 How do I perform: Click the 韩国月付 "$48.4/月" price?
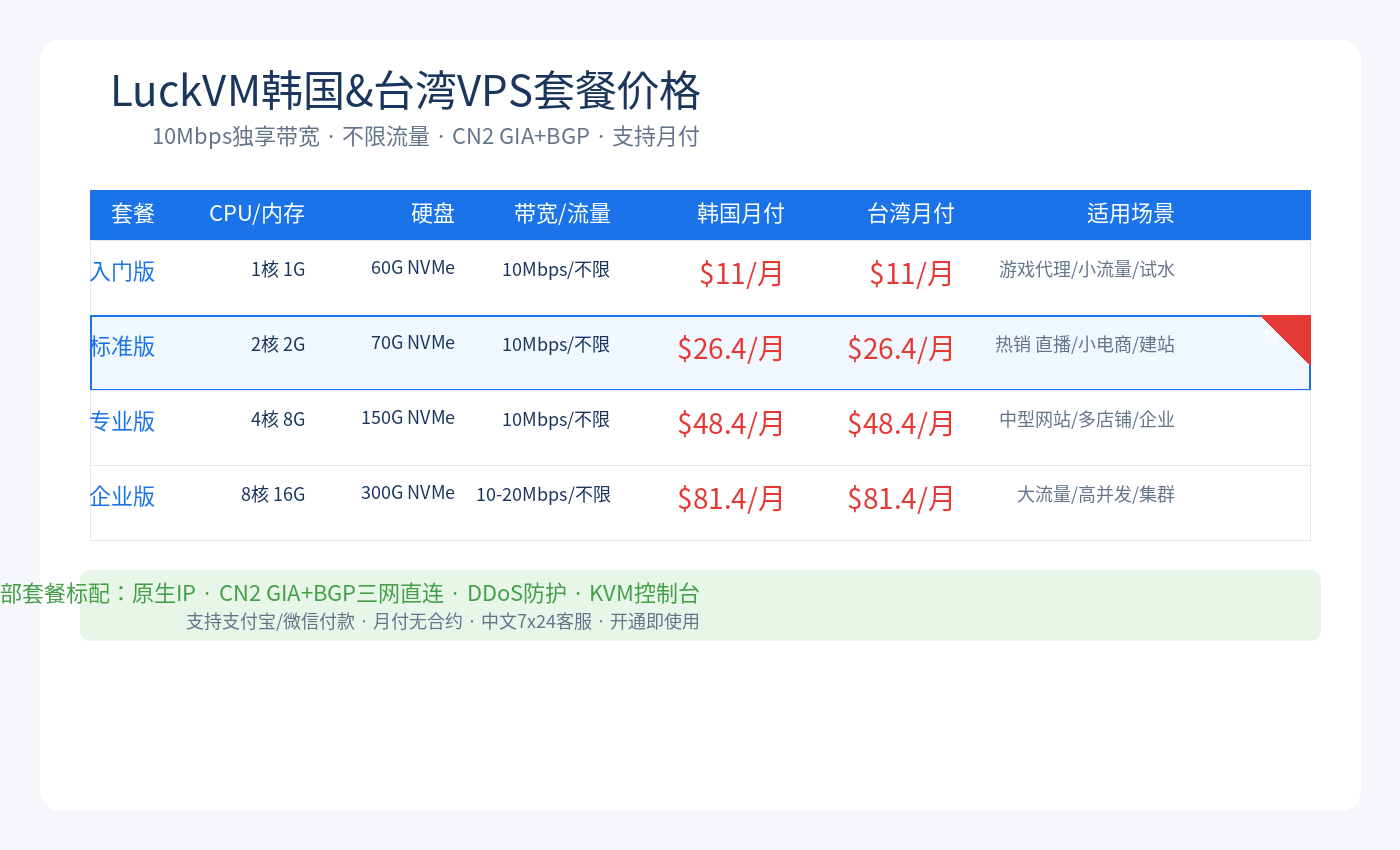(731, 423)
